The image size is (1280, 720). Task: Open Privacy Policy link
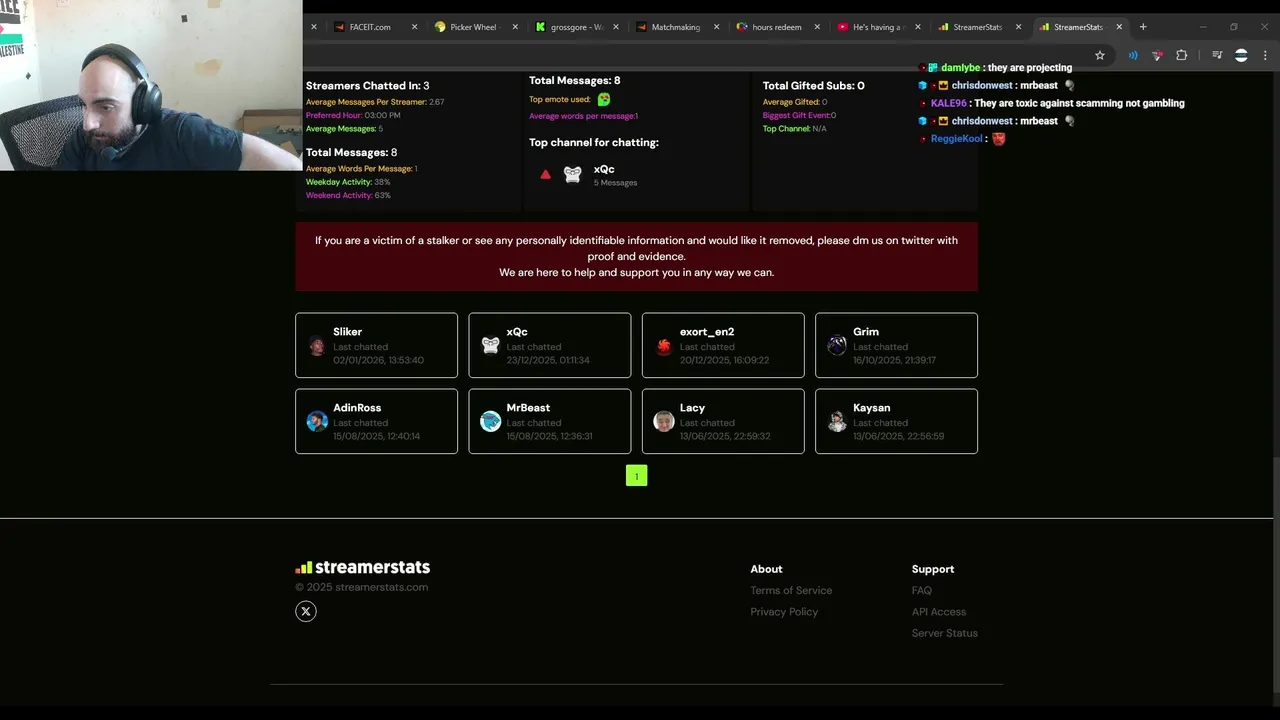point(784,612)
